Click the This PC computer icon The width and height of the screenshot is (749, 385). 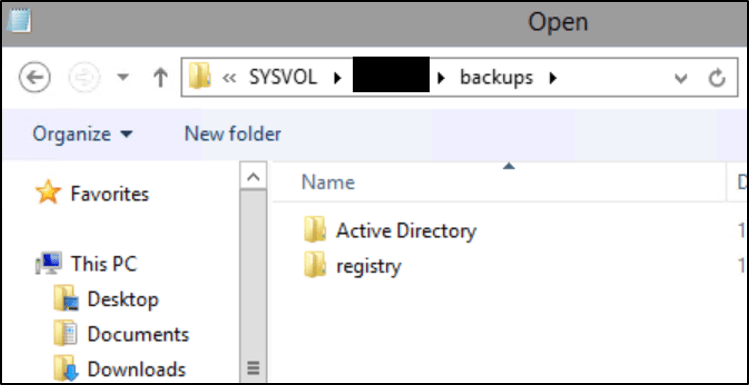pos(49,263)
